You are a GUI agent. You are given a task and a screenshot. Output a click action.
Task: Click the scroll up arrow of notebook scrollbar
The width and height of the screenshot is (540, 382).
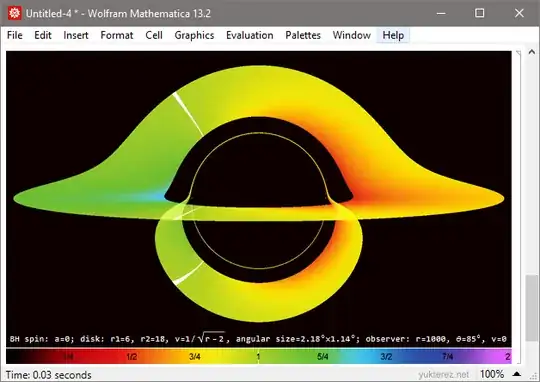[x=532, y=52]
